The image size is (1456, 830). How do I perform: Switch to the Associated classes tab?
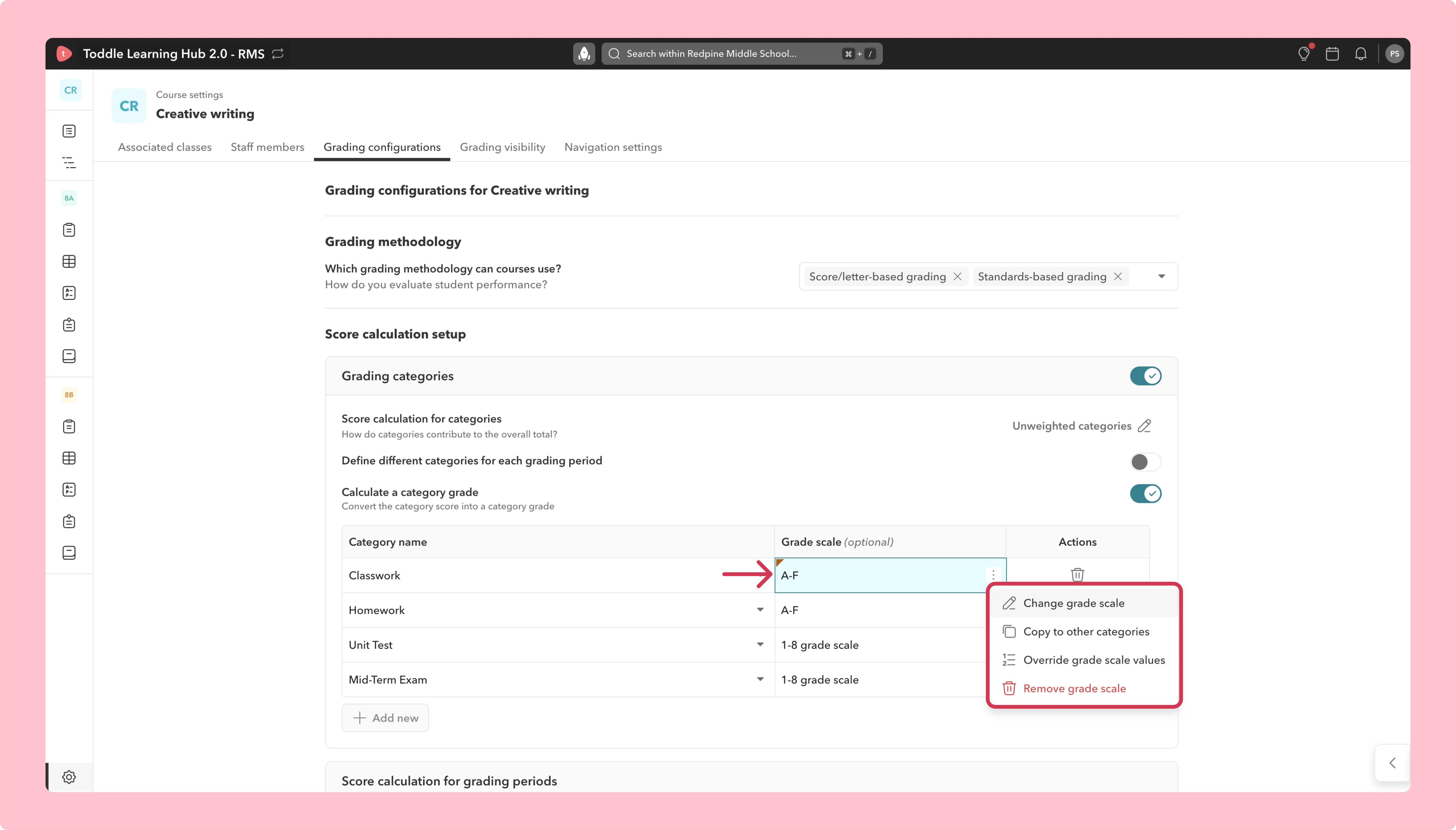[x=165, y=147]
